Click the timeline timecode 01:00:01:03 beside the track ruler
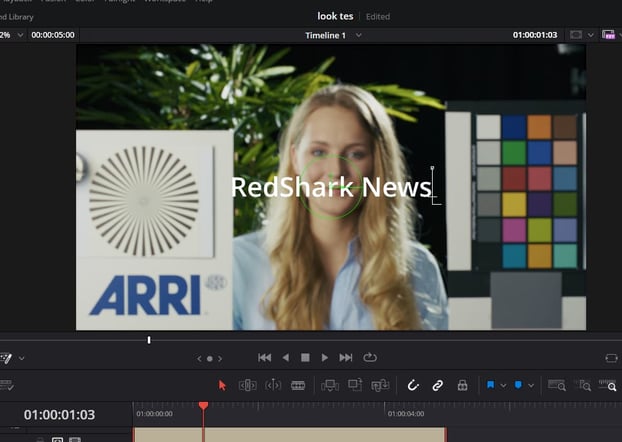This screenshot has width=622, height=442. [60, 415]
